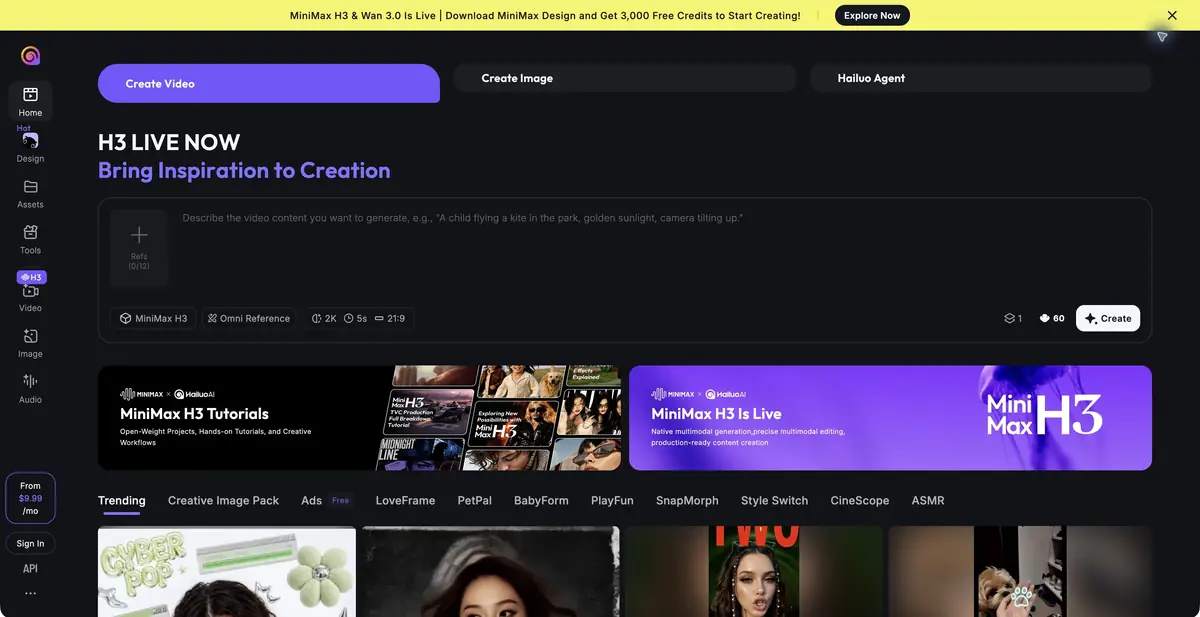Screen dimensions: 1200x617
Task: Switch to the Create Image tab
Action: [x=625, y=78]
